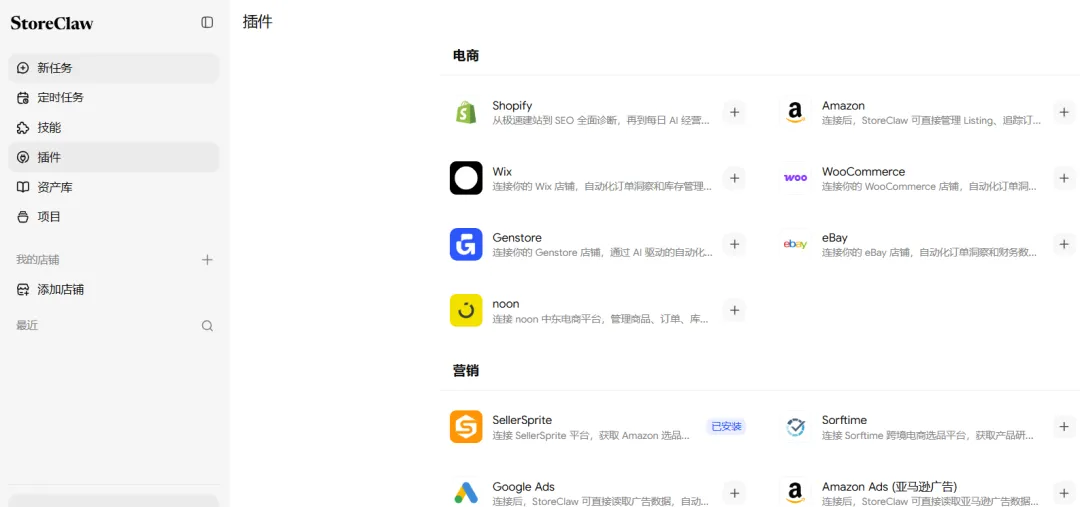The width and height of the screenshot is (1080, 507).
Task: Collapse the sidebar with the panel icon
Action: tap(207, 22)
